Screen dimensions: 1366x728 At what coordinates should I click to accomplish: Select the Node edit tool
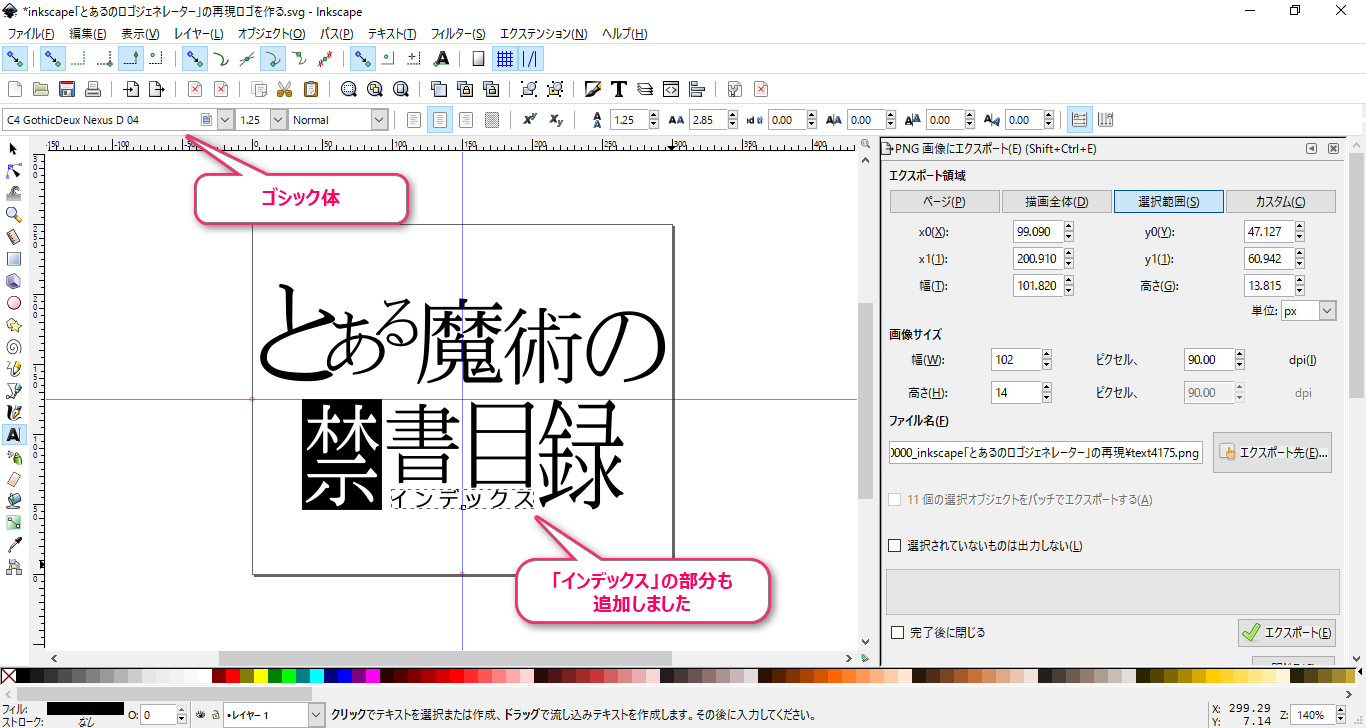pos(13,171)
